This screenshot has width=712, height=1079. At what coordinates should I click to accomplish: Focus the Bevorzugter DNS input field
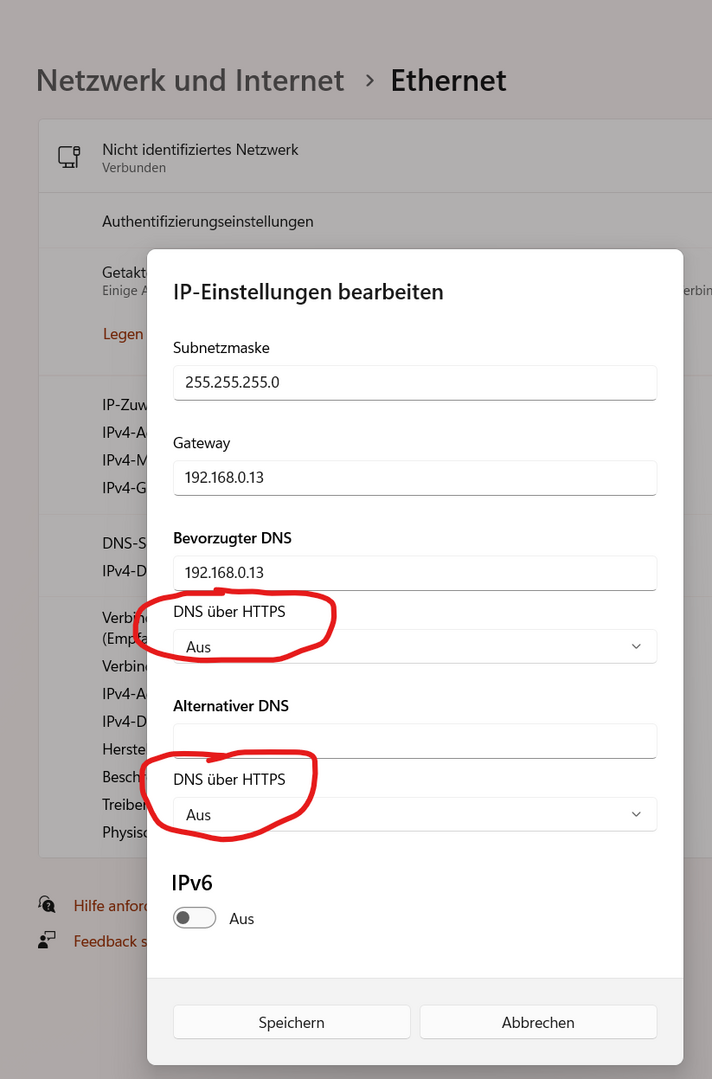415,573
